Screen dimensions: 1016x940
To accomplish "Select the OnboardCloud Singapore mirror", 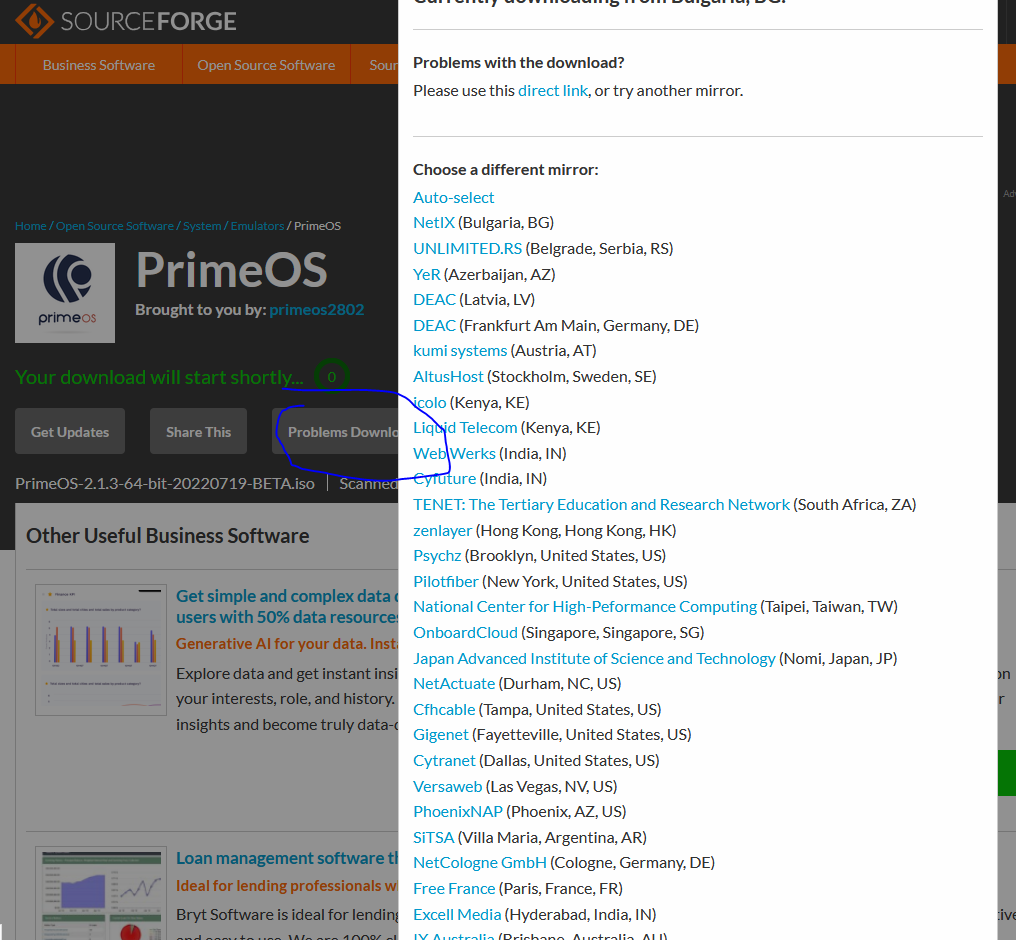I will click(465, 634).
